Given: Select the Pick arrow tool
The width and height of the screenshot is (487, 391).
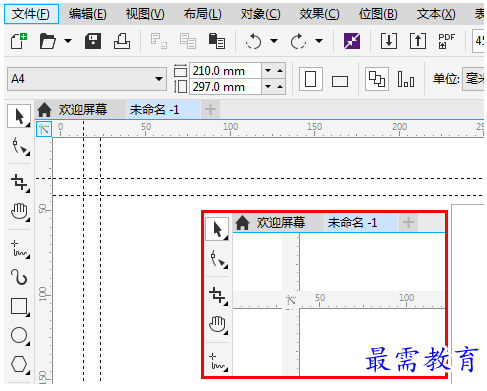Looking at the screenshot, I should tap(19, 116).
